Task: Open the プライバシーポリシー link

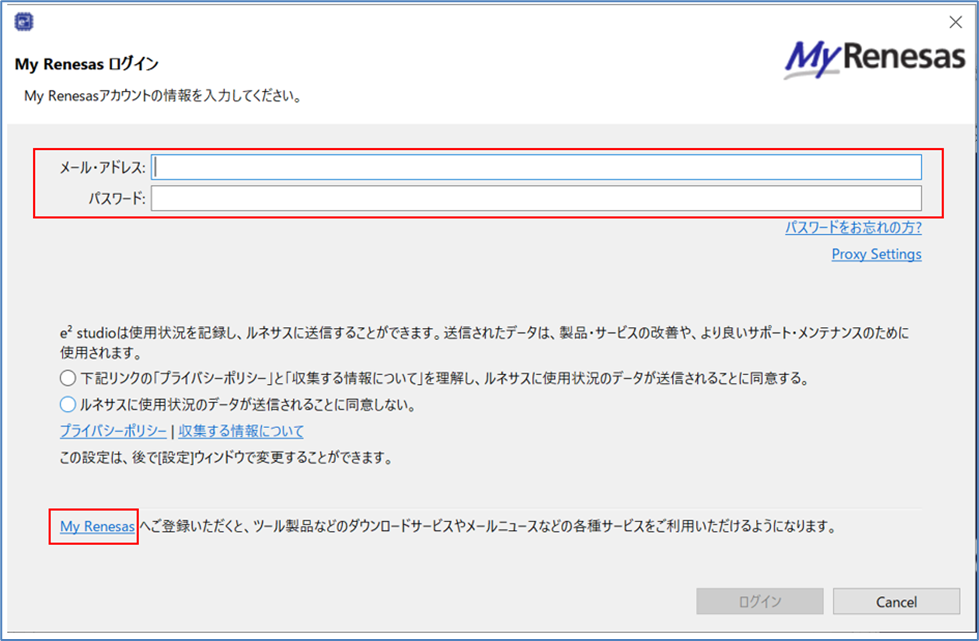Action: pyautogui.click(x=114, y=431)
